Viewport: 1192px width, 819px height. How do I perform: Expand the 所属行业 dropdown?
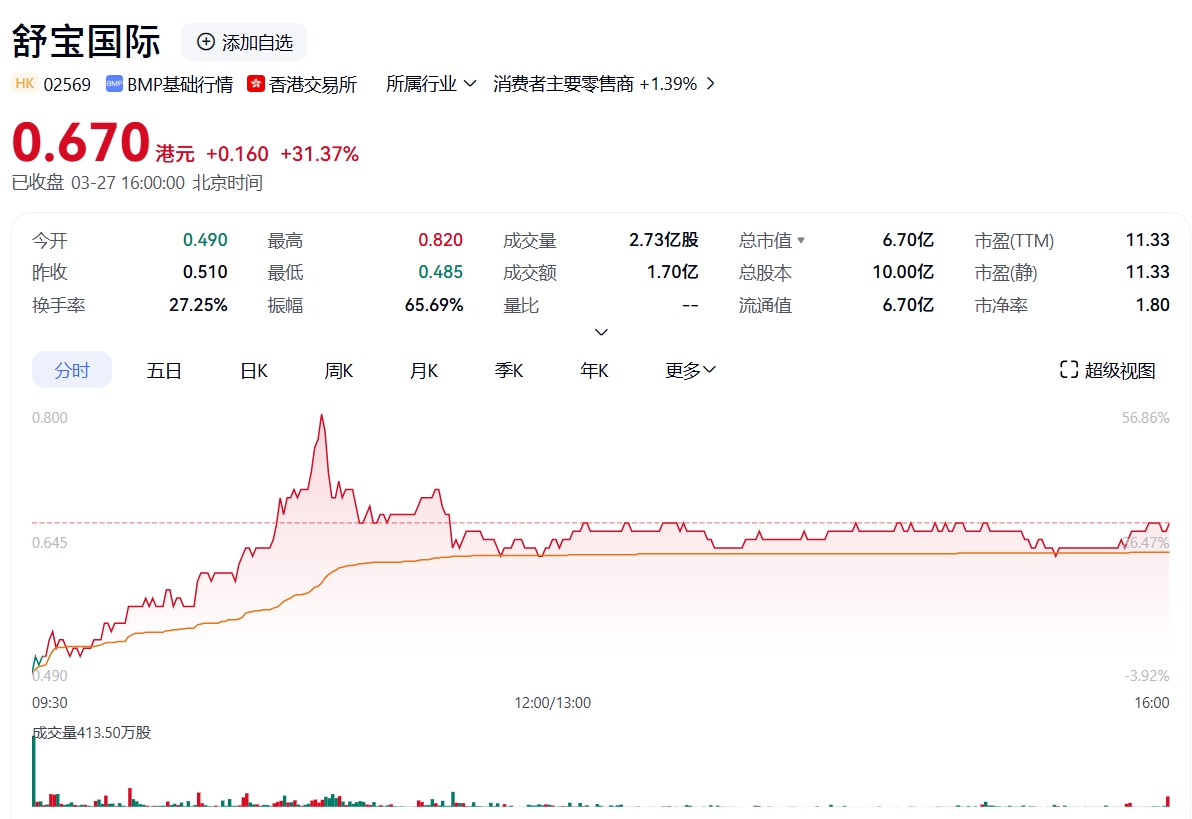click(431, 84)
